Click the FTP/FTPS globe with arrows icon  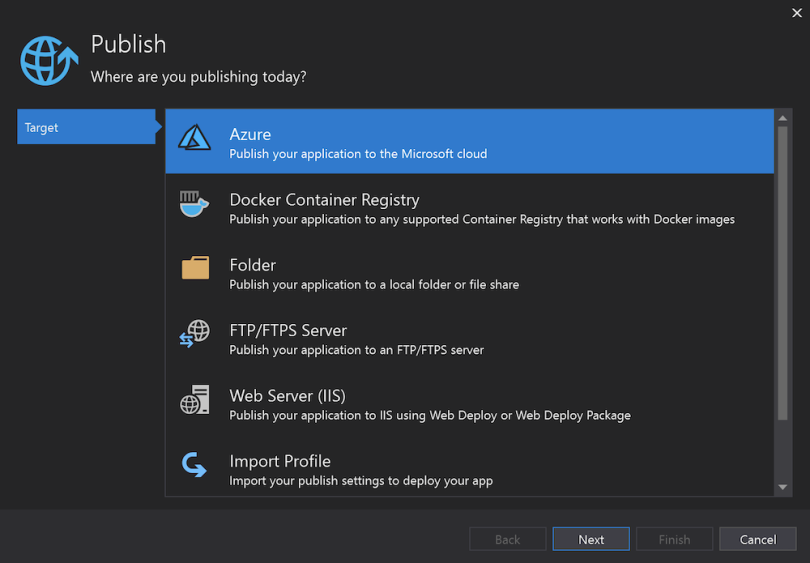[x=194, y=333]
